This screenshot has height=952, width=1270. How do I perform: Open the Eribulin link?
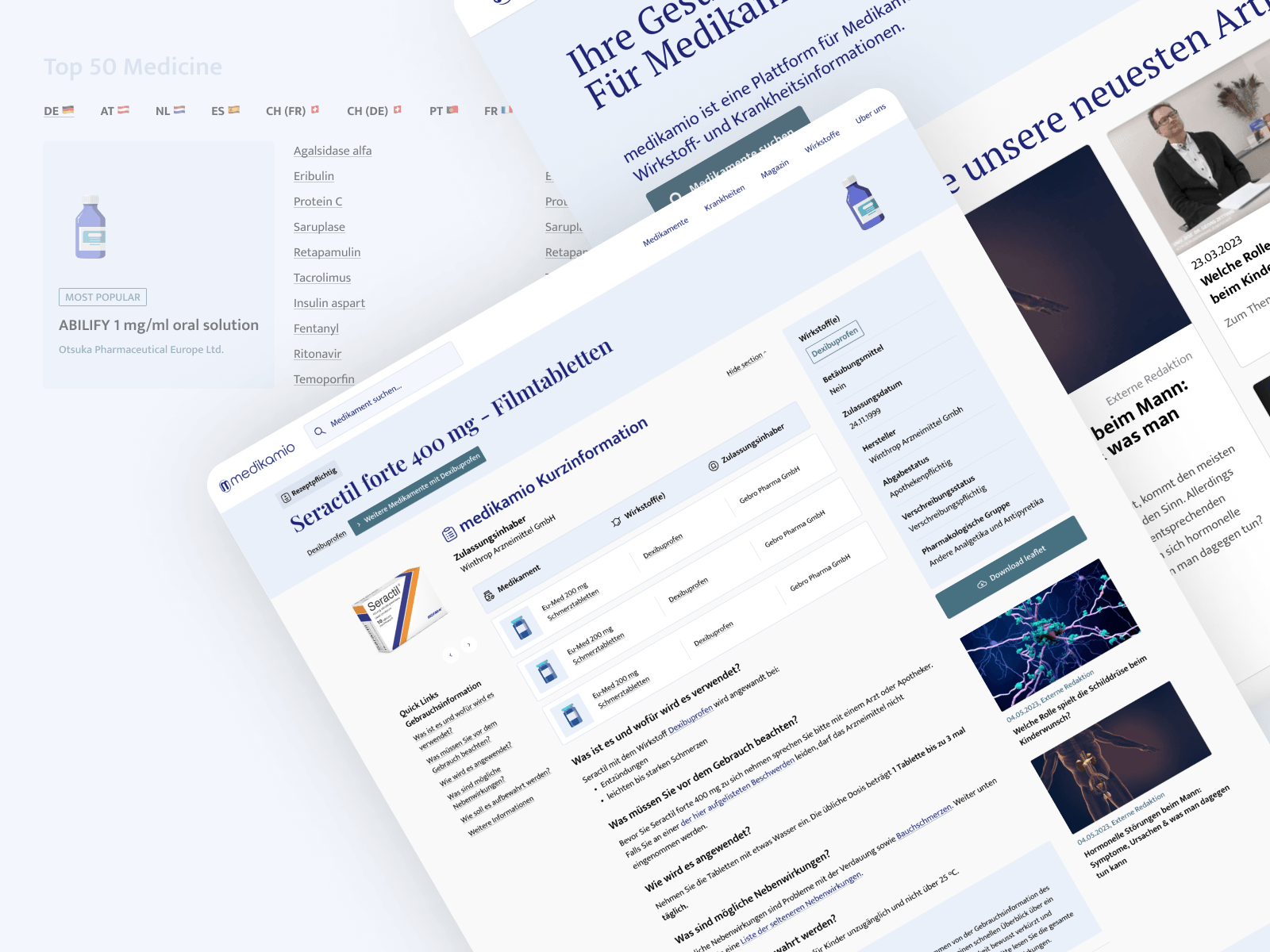314,176
